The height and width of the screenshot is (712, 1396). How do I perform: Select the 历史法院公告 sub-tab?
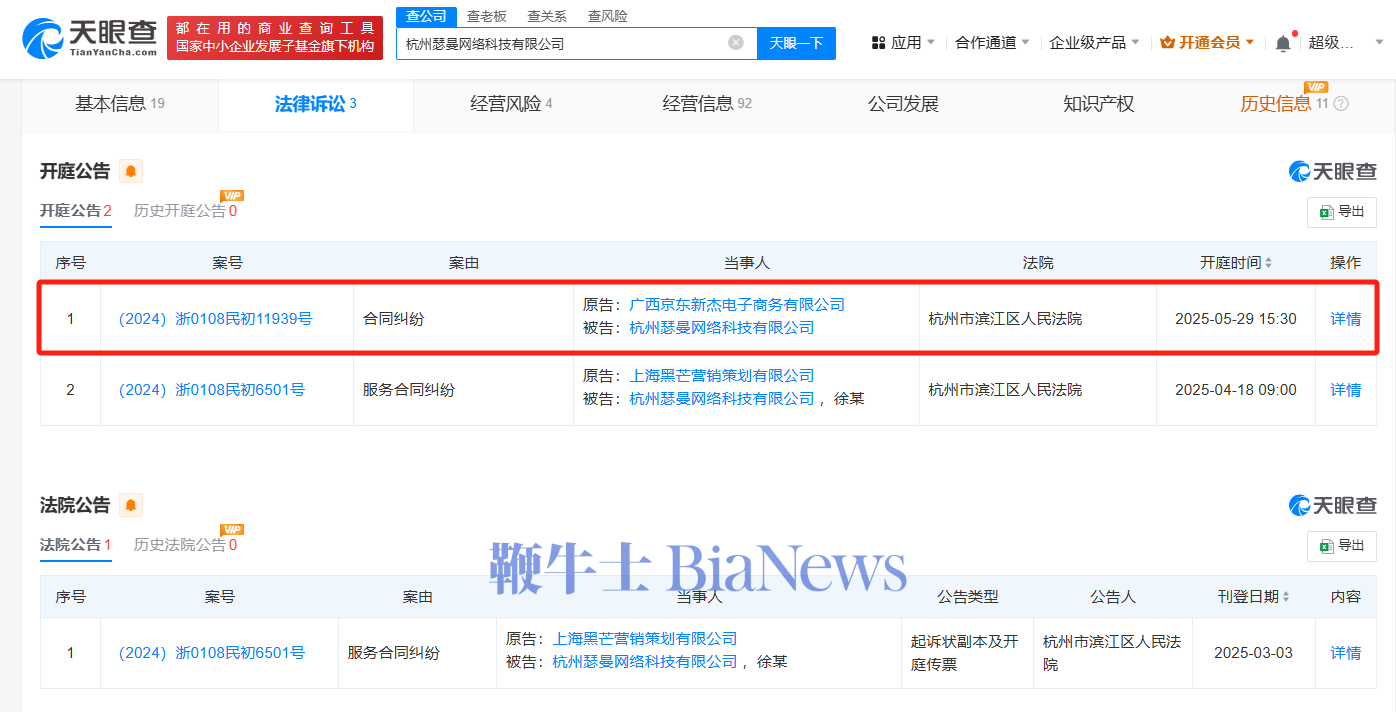click(186, 545)
